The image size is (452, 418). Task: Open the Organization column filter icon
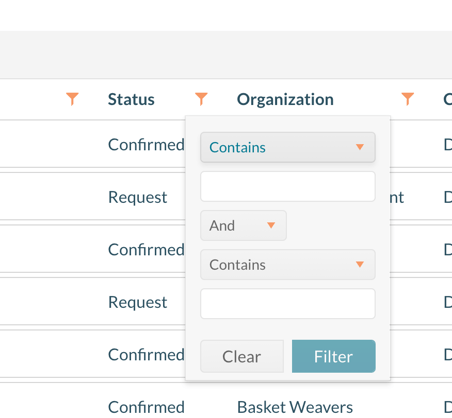(407, 99)
